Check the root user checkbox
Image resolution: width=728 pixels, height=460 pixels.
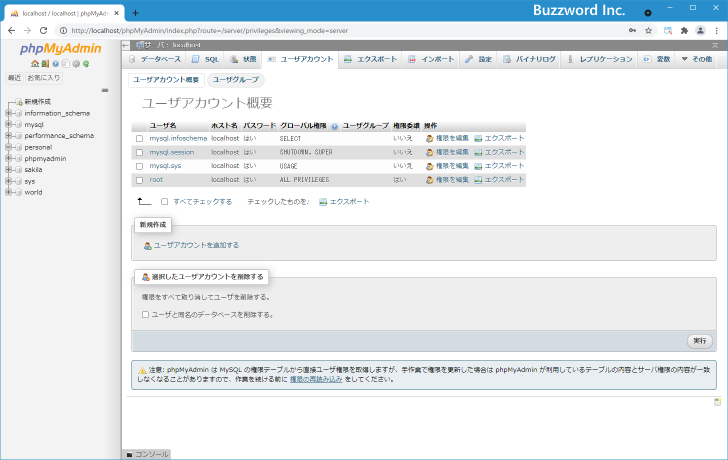pos(139,180)
